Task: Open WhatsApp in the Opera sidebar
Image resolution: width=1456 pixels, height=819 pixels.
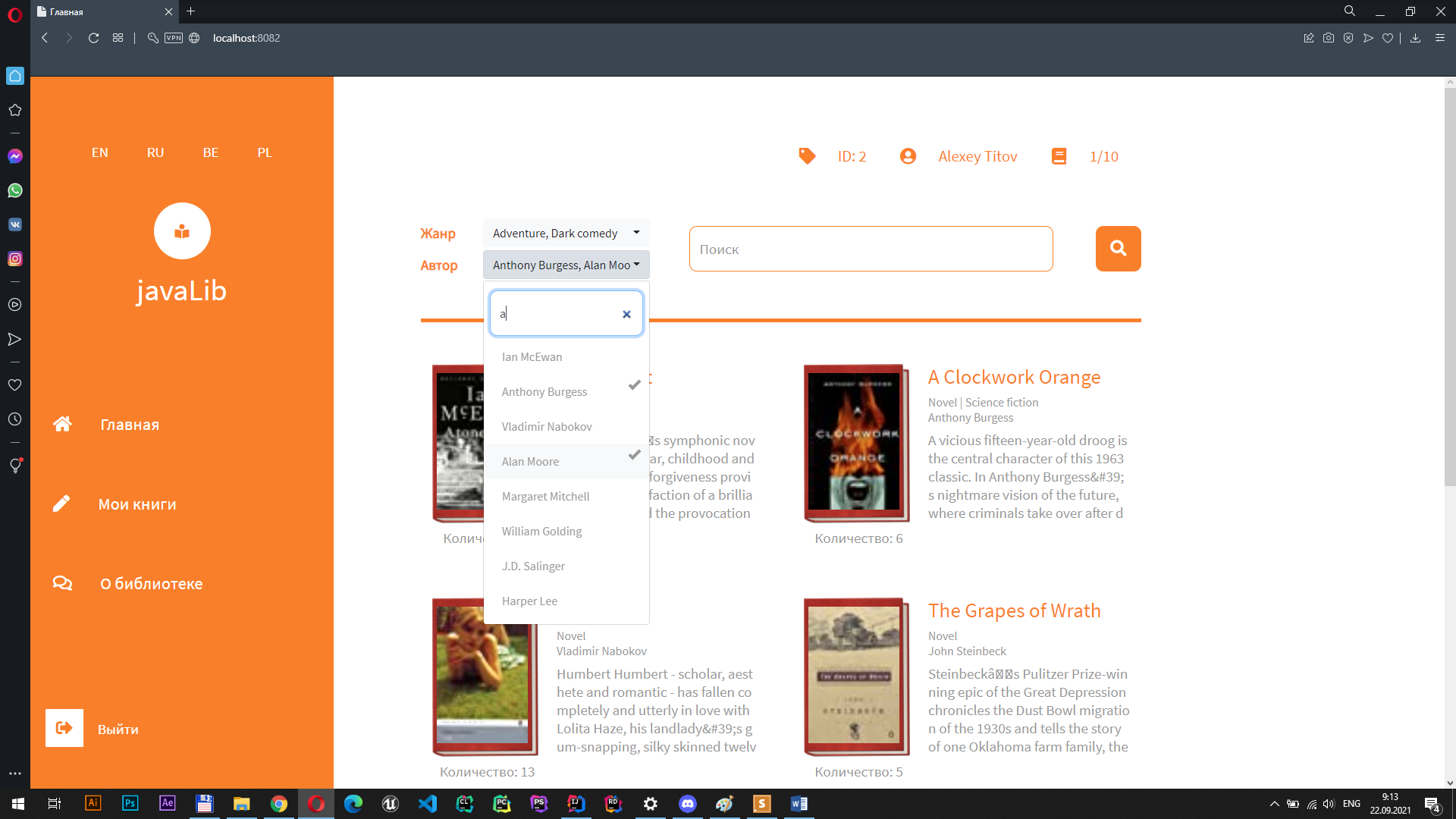Action: pyautogui.click(x=15, y=190)
